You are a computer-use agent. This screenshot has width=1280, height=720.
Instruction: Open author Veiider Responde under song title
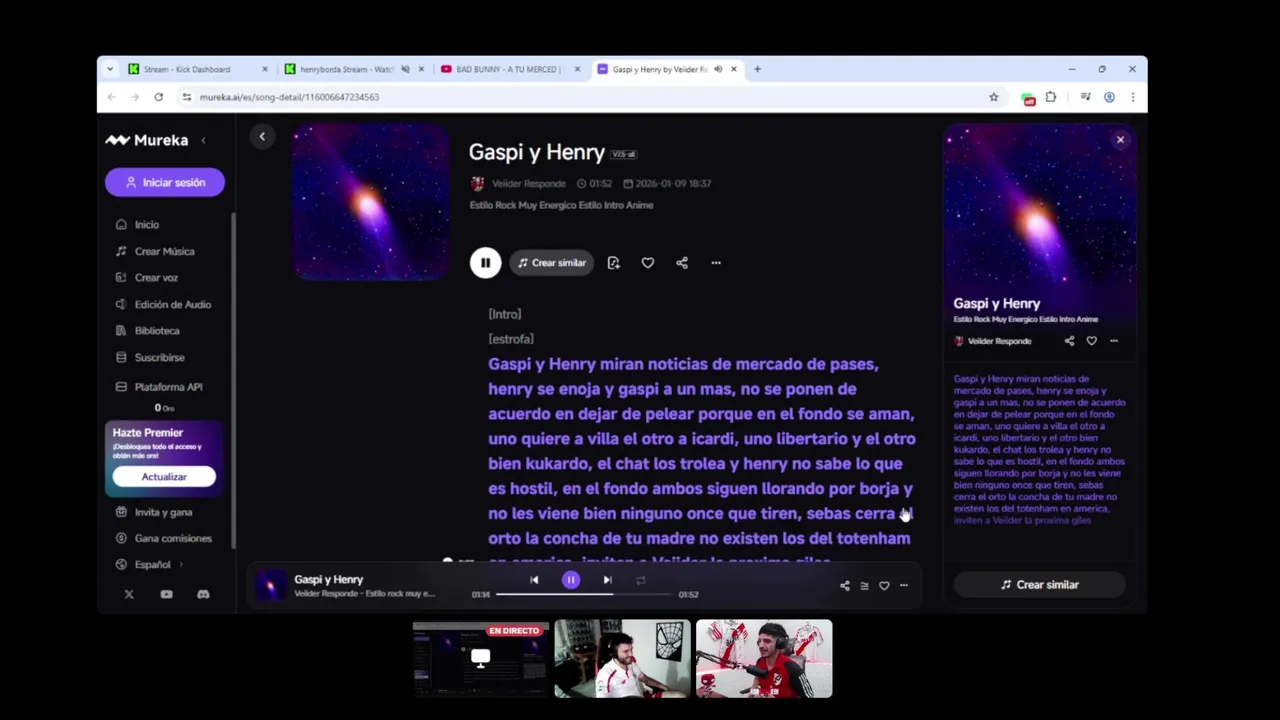coord(520,184)
